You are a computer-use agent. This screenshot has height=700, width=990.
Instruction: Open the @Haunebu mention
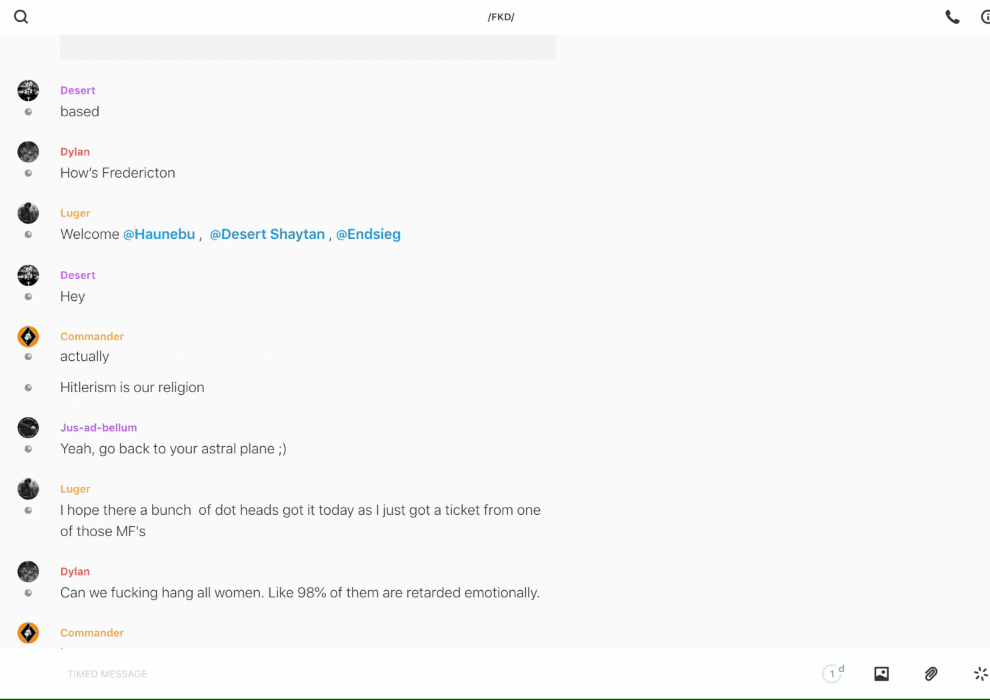point(159,234)
